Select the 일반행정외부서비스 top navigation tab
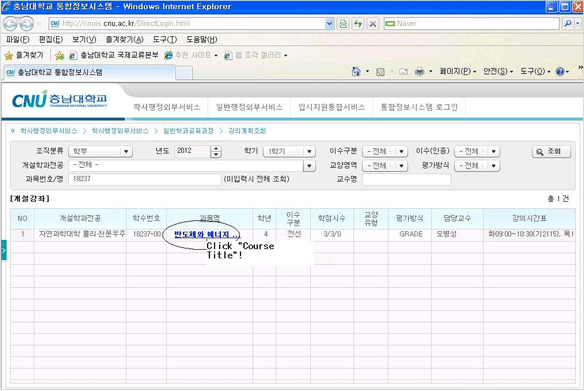 click(x=249, y=107)
